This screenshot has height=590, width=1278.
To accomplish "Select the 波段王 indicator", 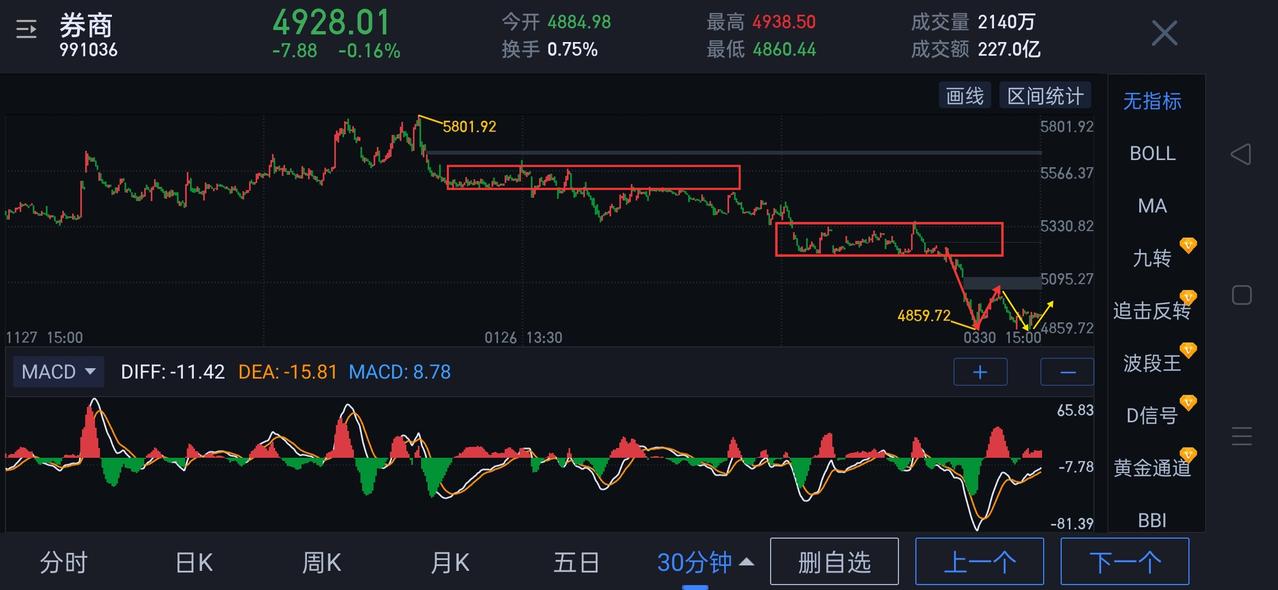I will (x=1152, y=363).
